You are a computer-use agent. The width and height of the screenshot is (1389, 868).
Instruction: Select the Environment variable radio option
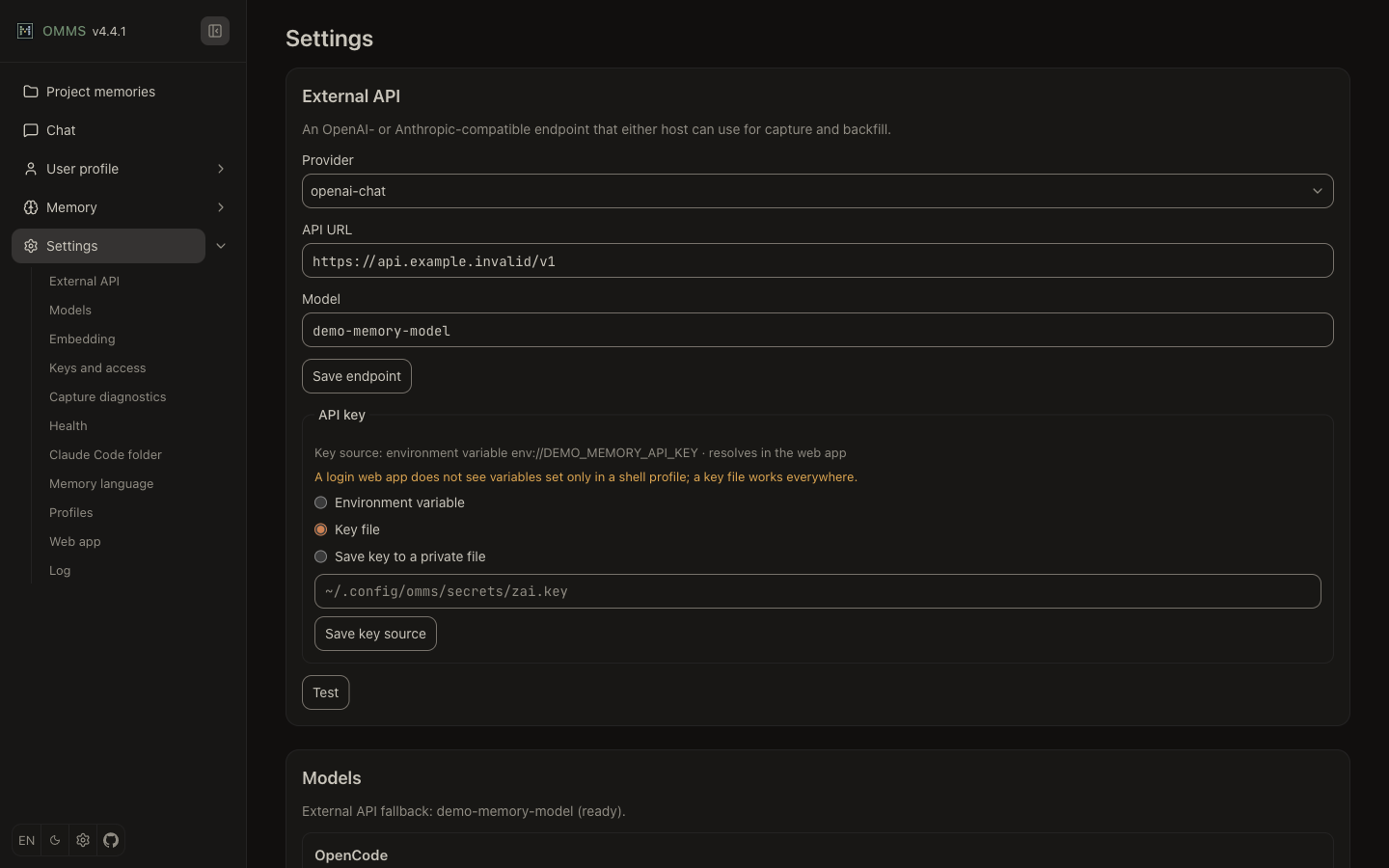[x=321, y=502]
